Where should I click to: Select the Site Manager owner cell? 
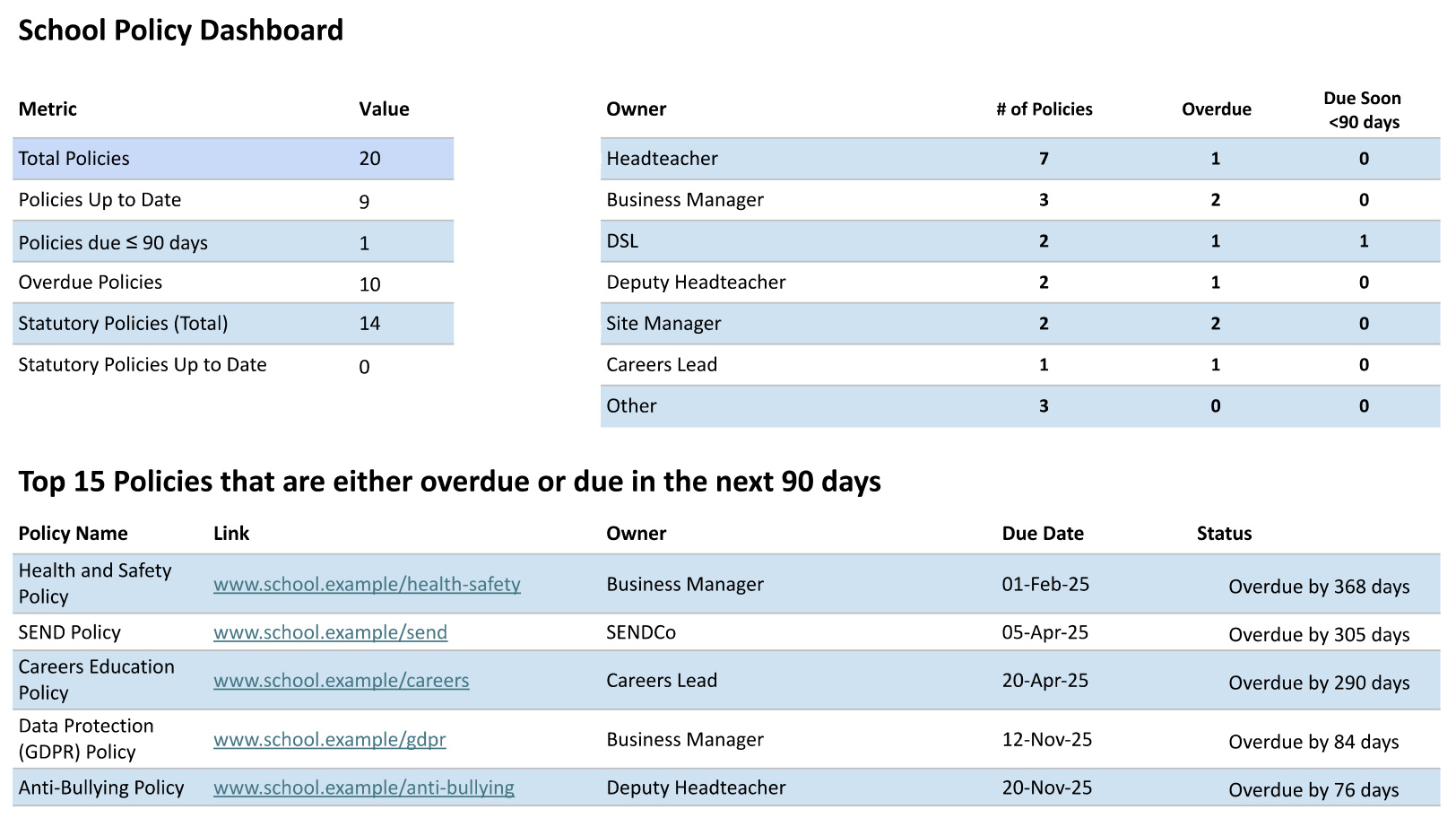pos(663,324)
